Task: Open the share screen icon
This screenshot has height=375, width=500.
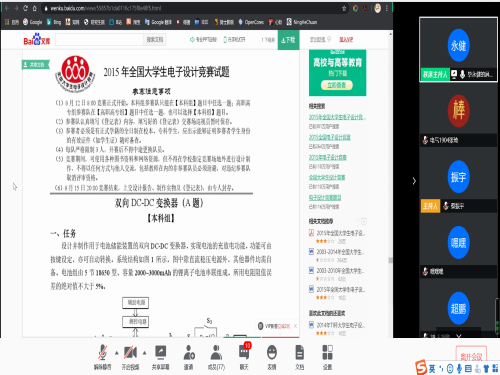Action: pyautogui.click(x=161, y=357)
